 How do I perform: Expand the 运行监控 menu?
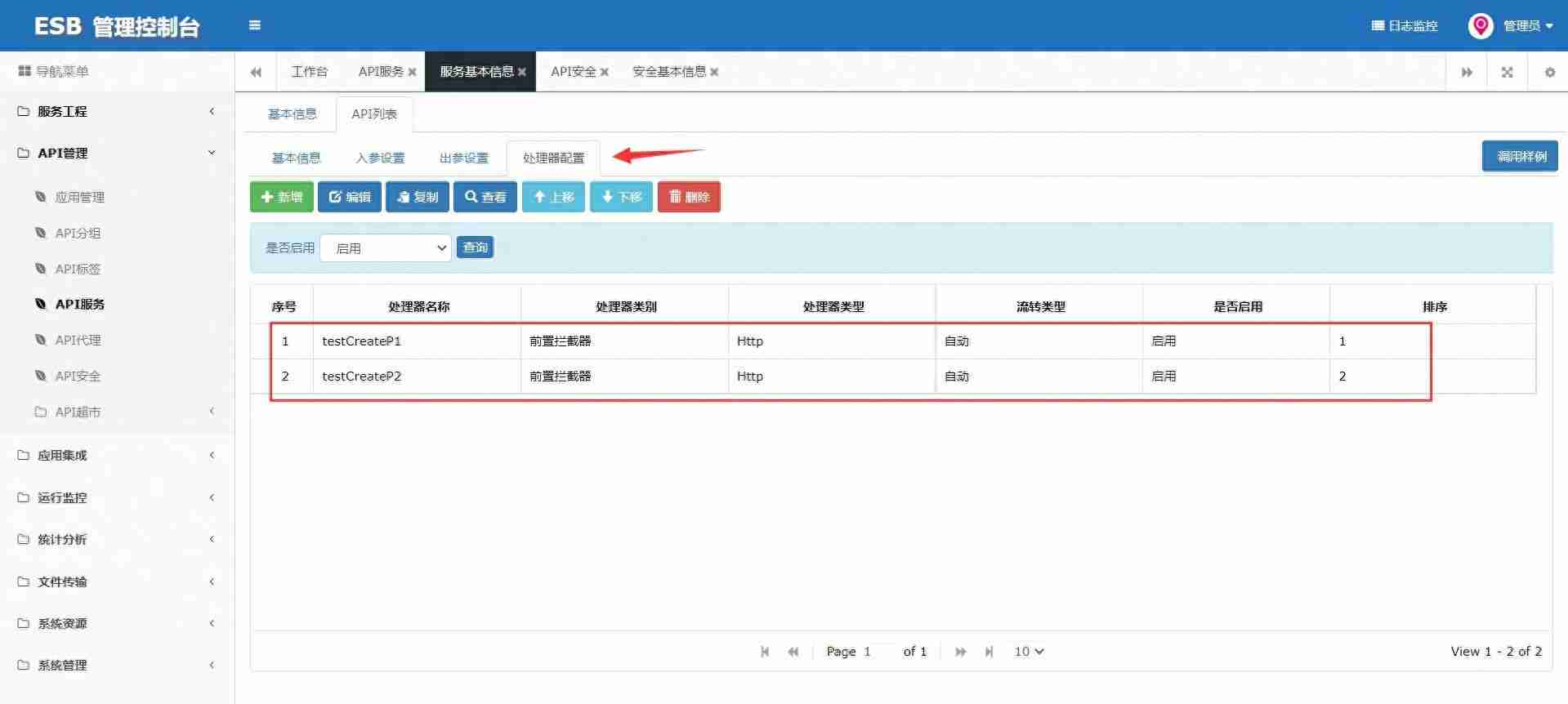117,497
